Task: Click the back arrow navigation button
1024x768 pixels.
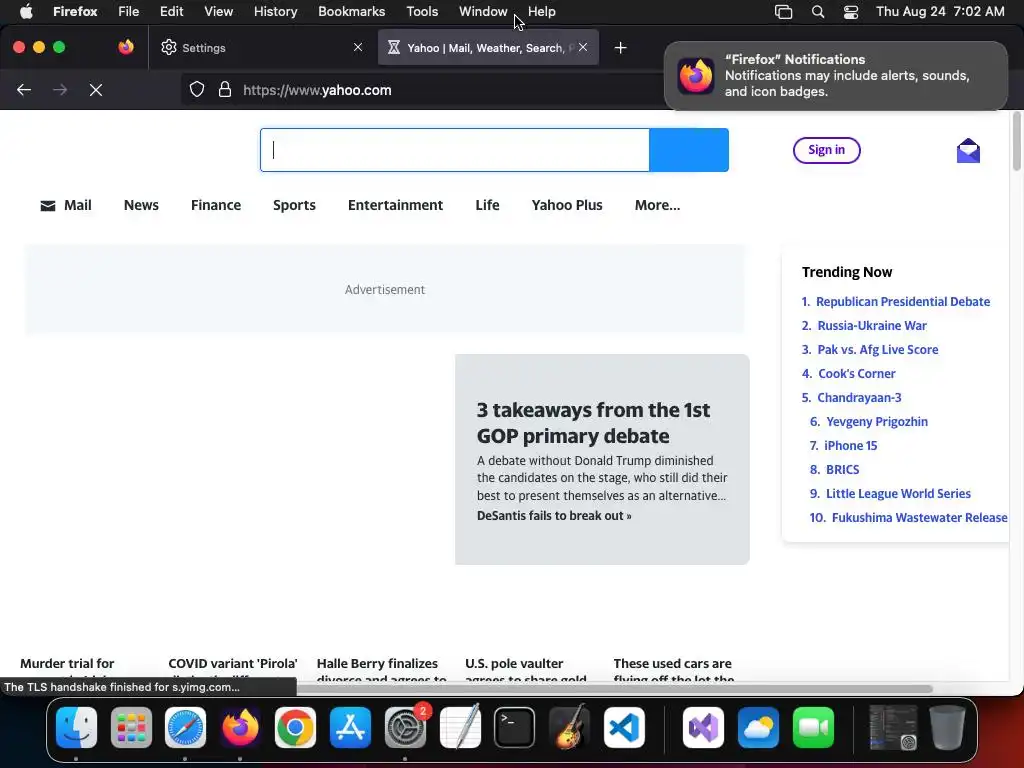Action: tap(24, 90)
